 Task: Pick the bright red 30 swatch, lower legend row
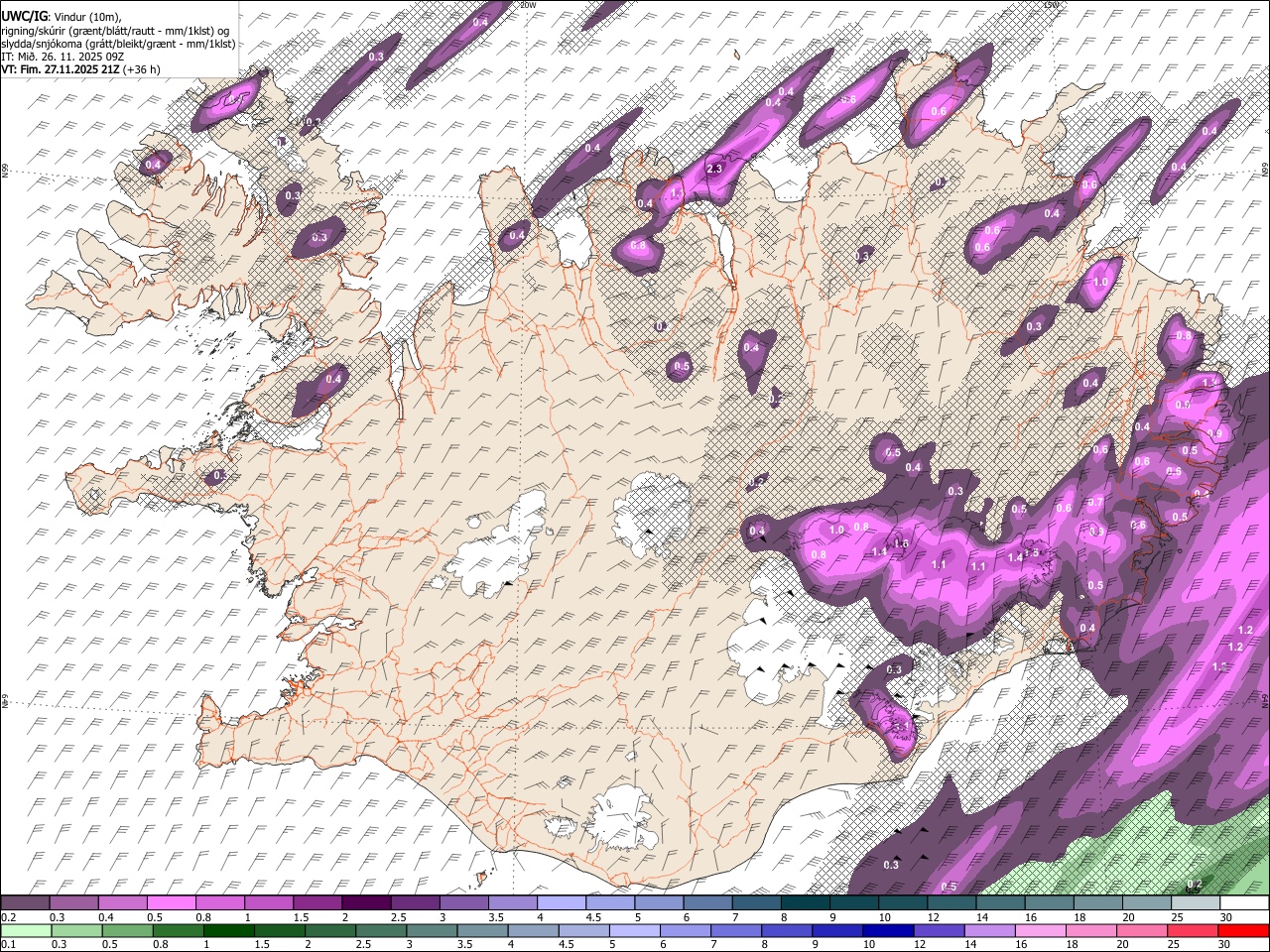1244,931
